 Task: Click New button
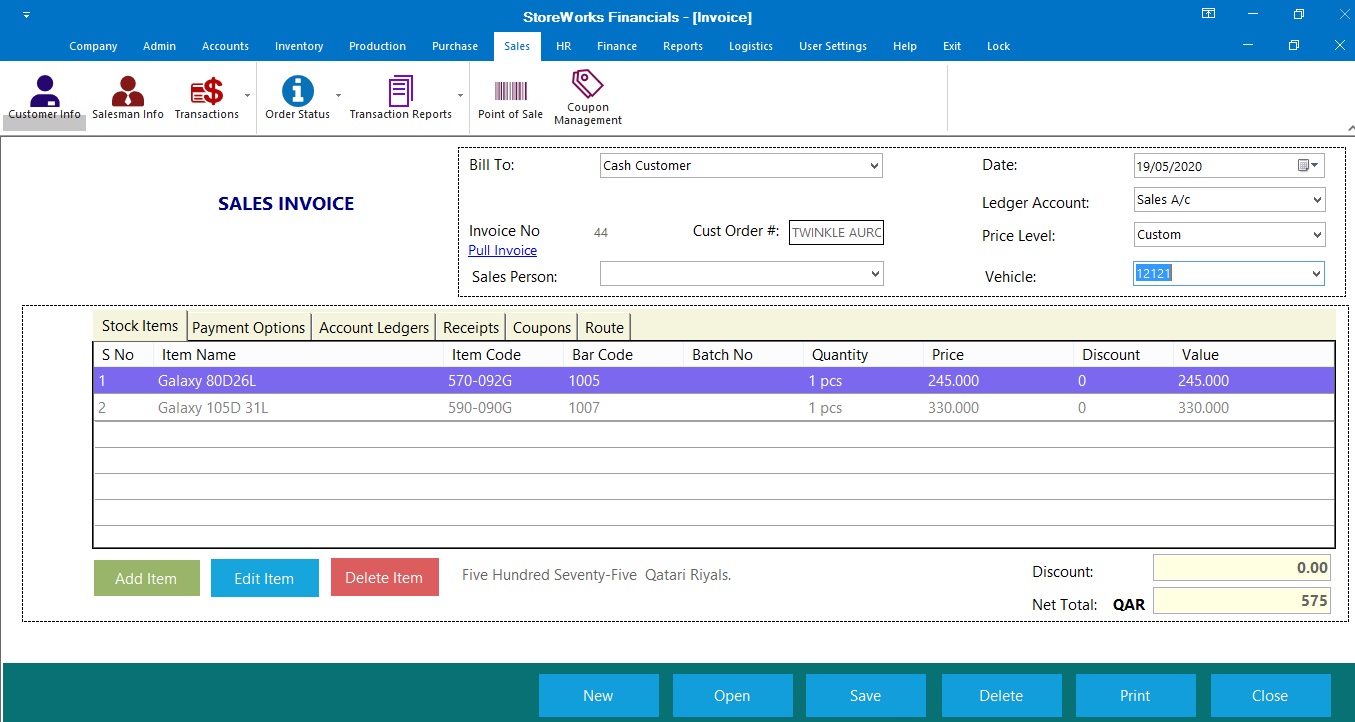click(x=598, y=696)
